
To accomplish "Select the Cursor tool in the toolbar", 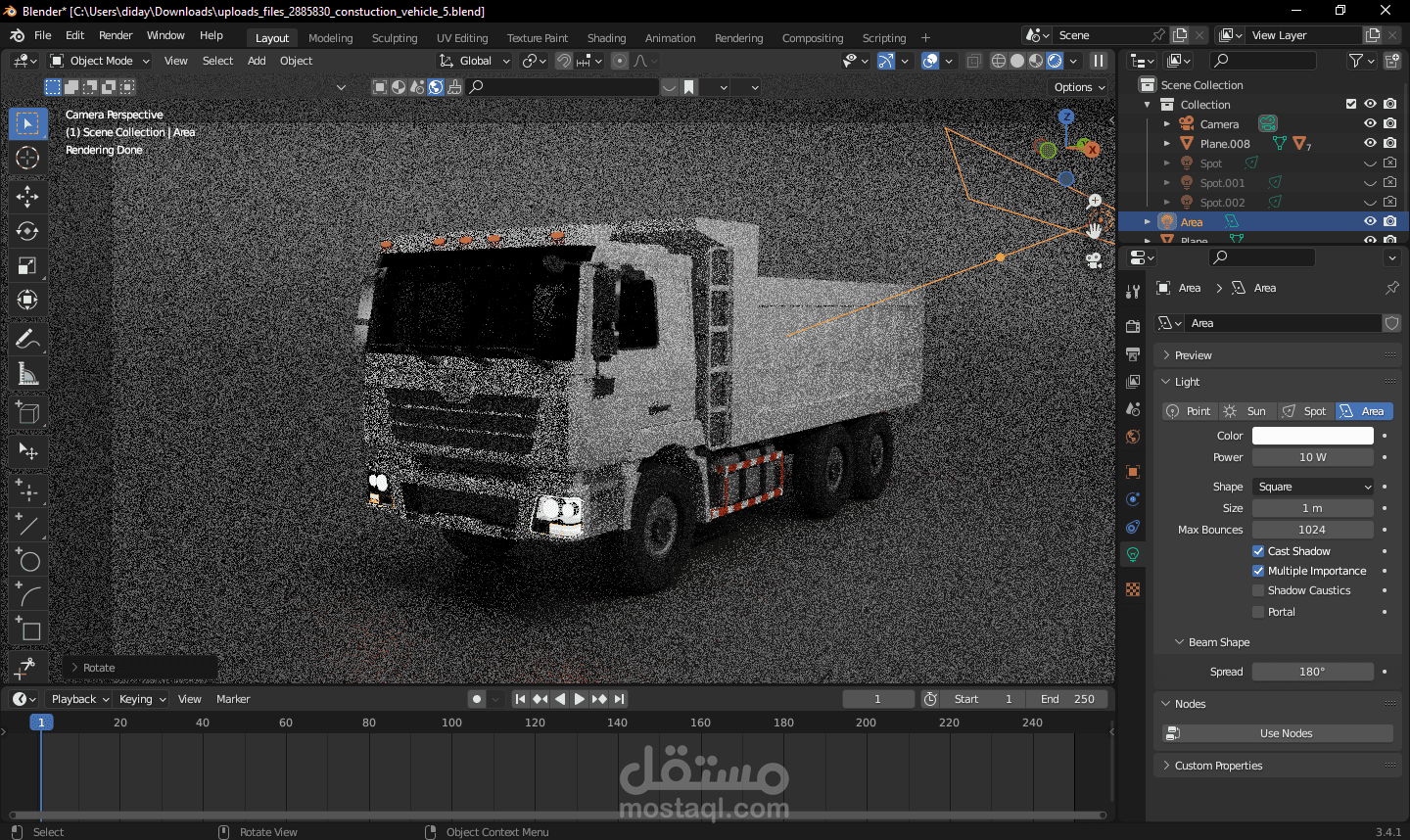I will 27,159.
